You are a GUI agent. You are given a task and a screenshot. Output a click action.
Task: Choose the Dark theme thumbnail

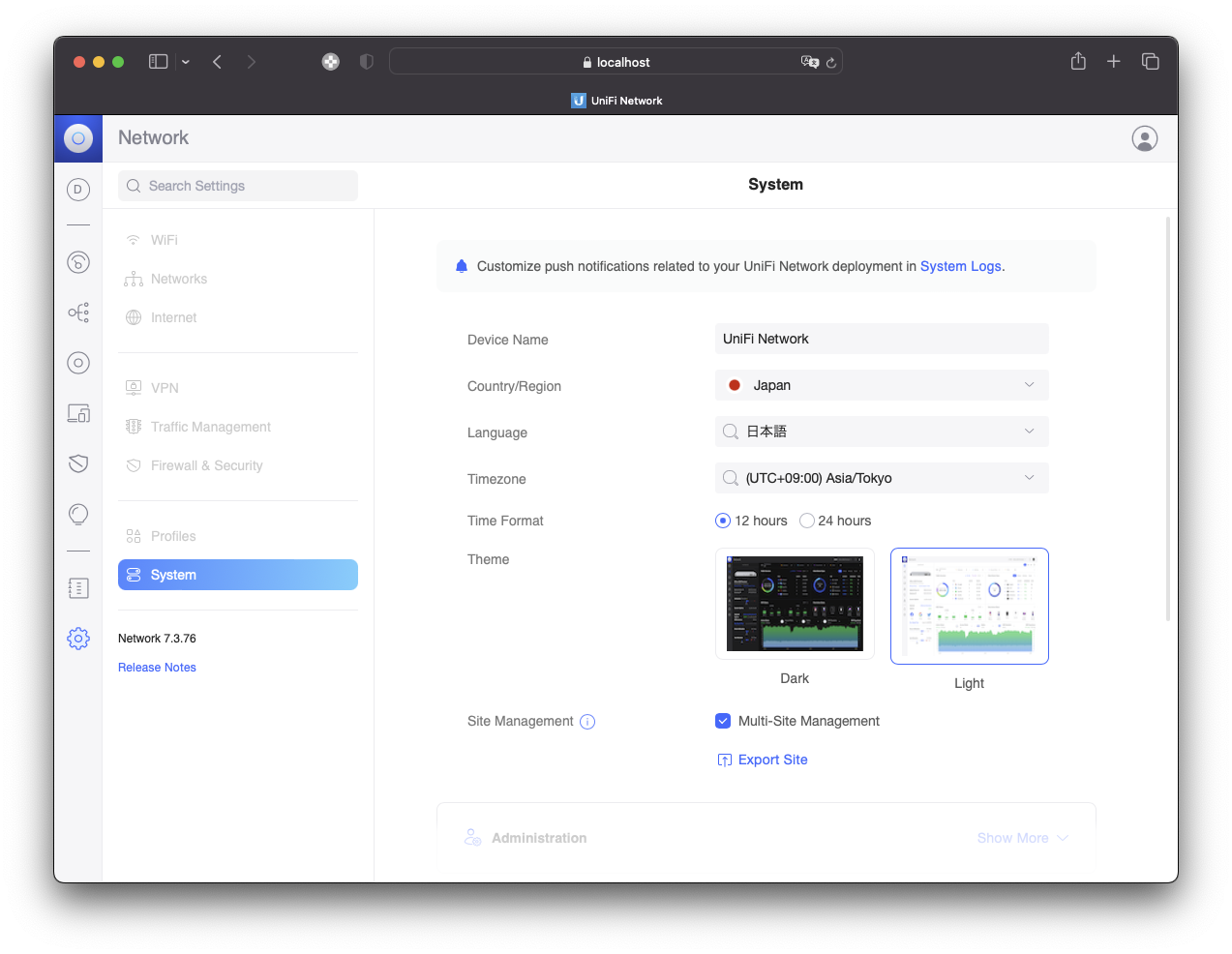(x=795, y=604)
